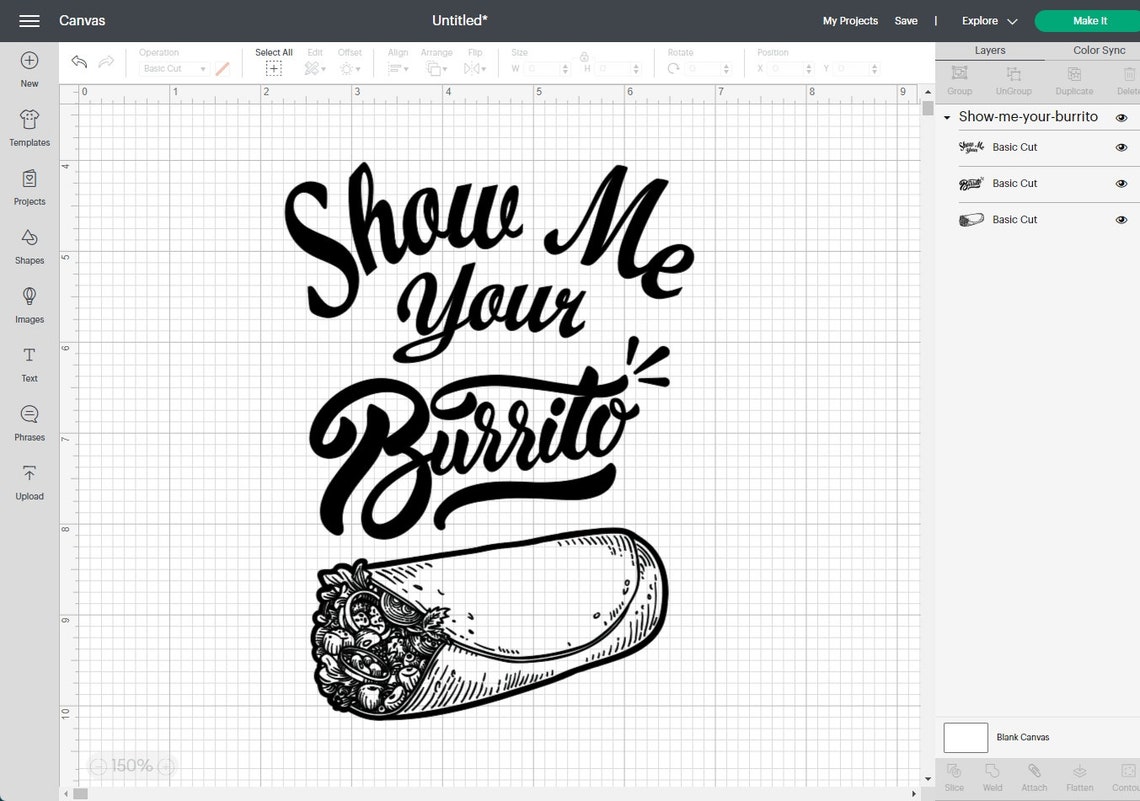Screen dimensions: 1140x801
Task: Click the Blank Canvas color swatch
Action: (965, 737)
